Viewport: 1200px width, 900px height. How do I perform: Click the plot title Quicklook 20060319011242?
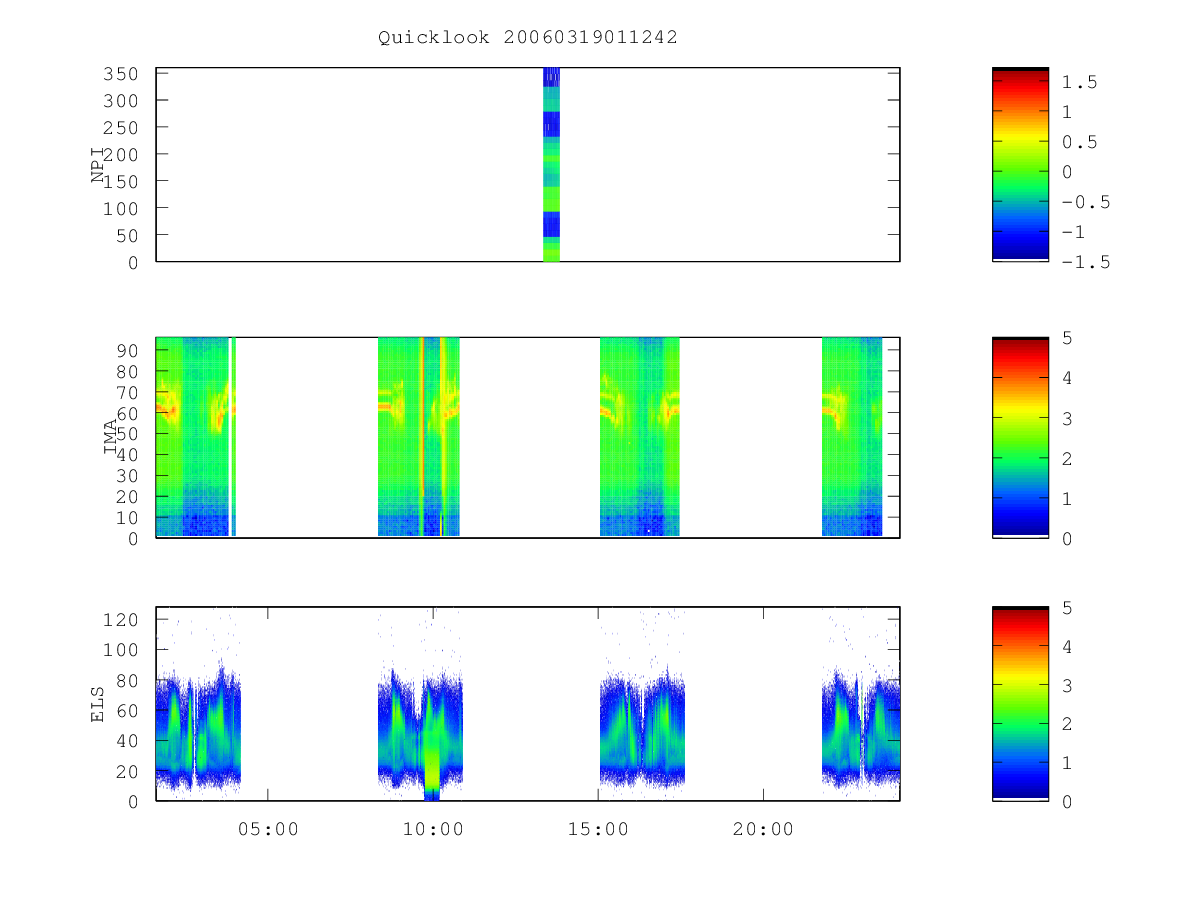528,37
